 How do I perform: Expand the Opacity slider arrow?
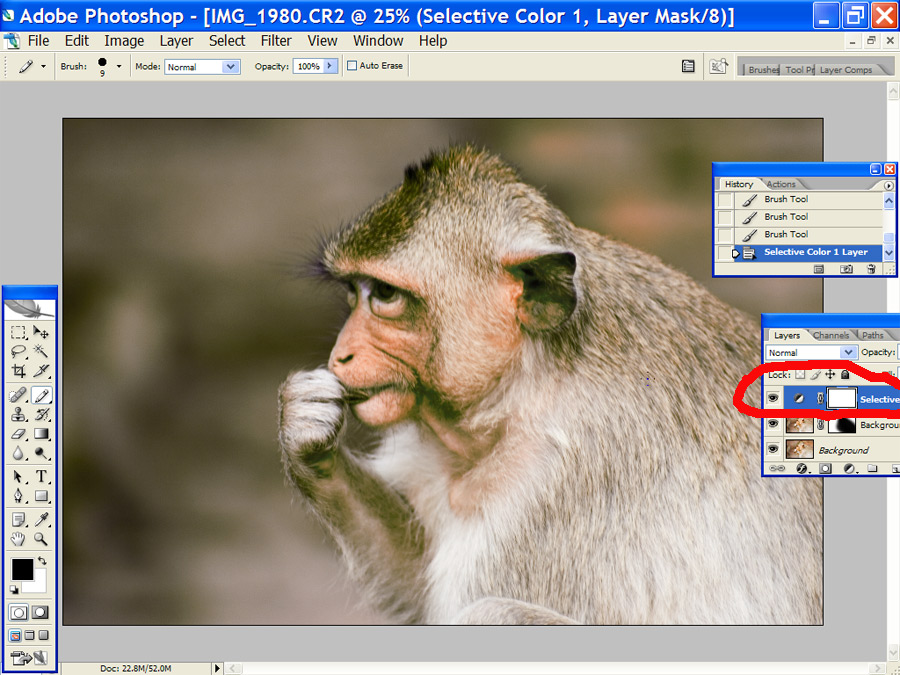(x=330, y=66)
